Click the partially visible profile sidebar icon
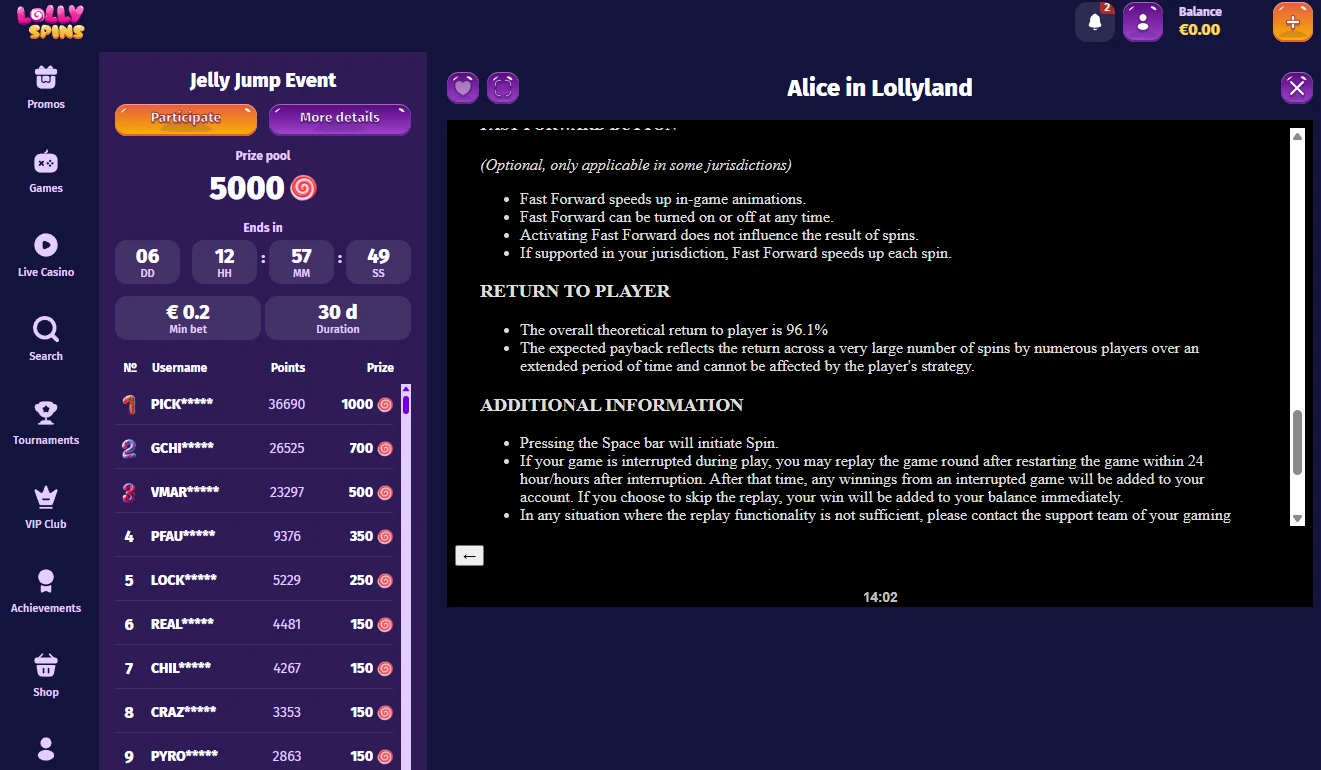This screenshot has width=1321, height=770. tap(46, 749)
